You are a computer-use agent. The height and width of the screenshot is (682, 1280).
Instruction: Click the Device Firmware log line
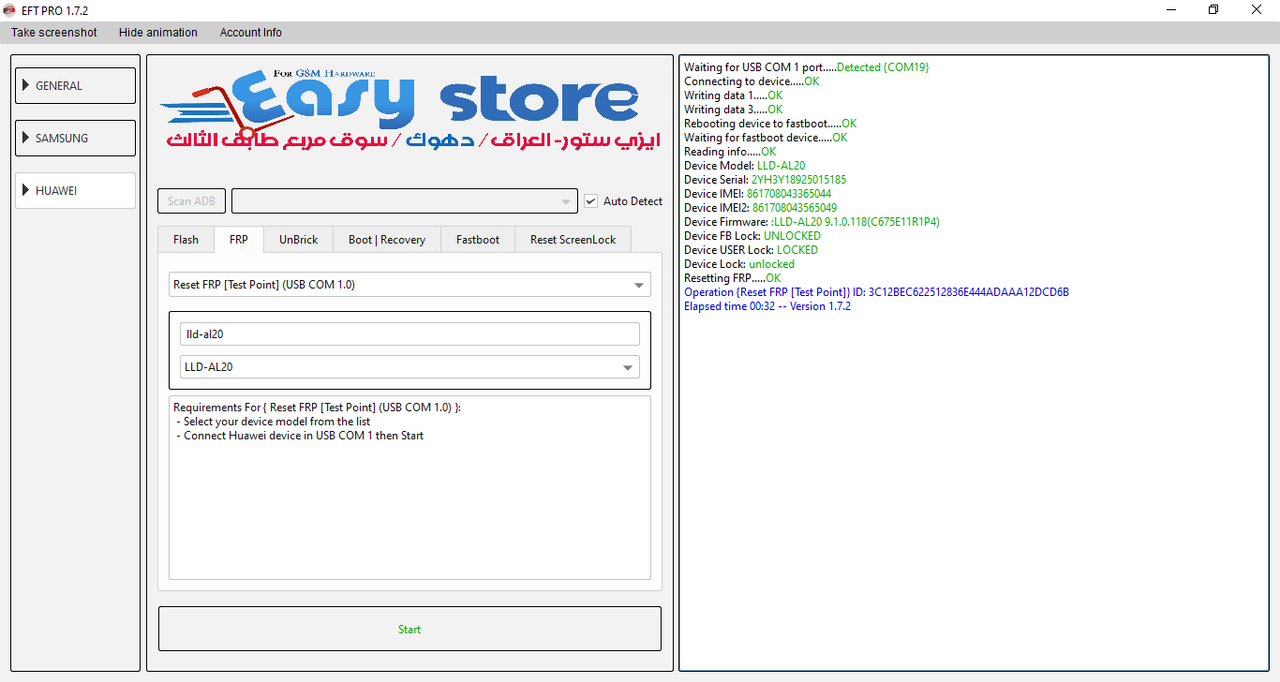coord(811,222)
